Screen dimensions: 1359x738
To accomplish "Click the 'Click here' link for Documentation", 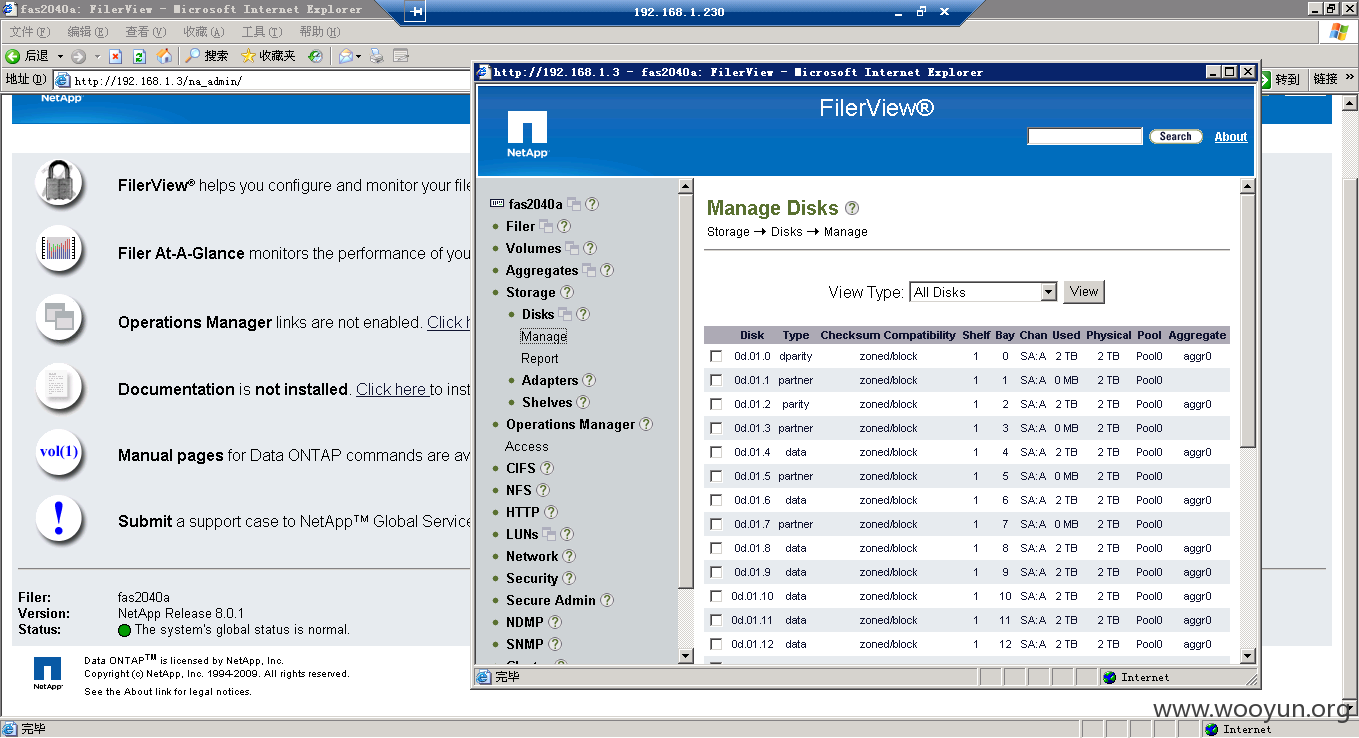I will pyautogui.click(x=393, y=389).
